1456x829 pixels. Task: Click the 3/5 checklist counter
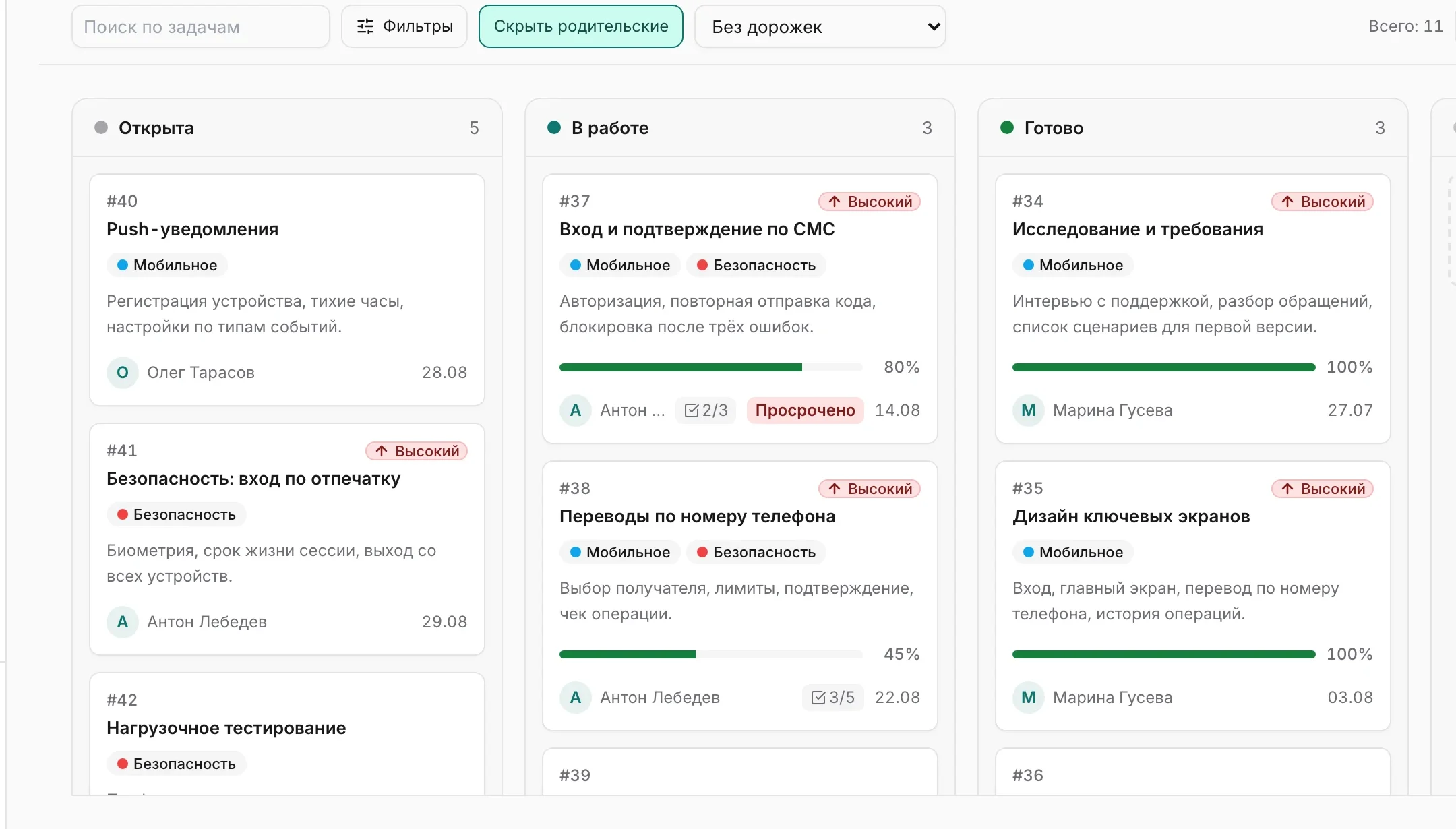click(x=832, y=697)
